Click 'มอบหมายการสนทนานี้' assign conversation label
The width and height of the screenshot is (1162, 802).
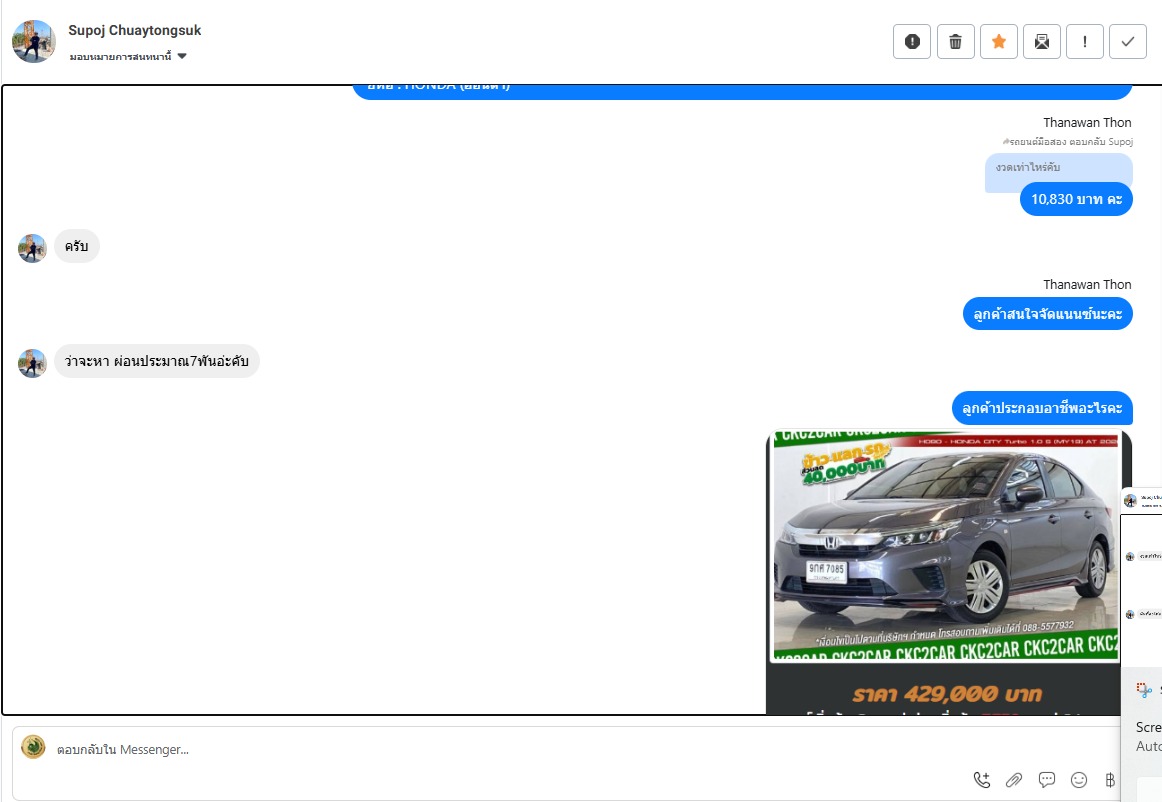click(121, 56)
